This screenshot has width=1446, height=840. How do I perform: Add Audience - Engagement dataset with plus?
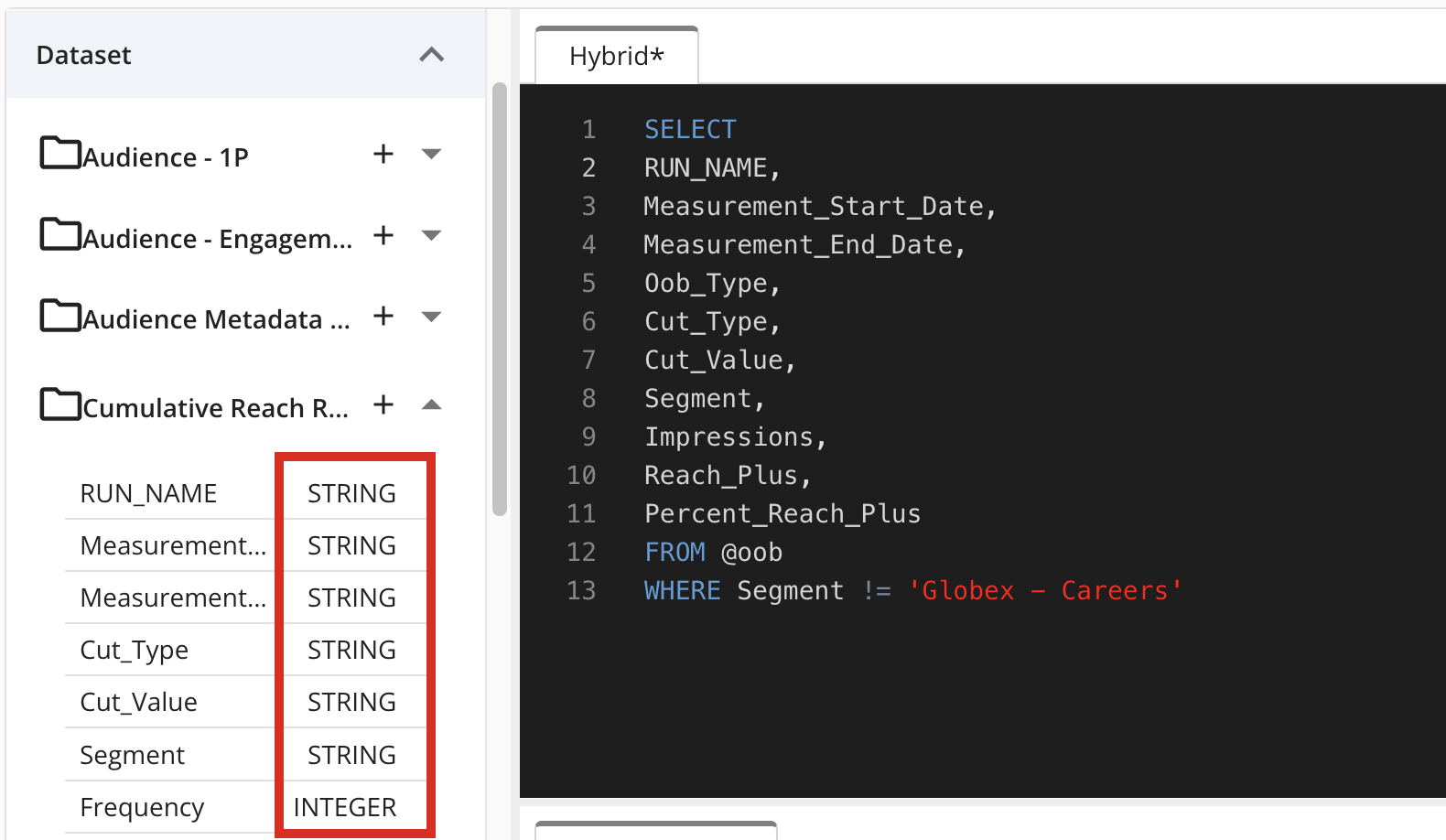(x=383, y=236)
